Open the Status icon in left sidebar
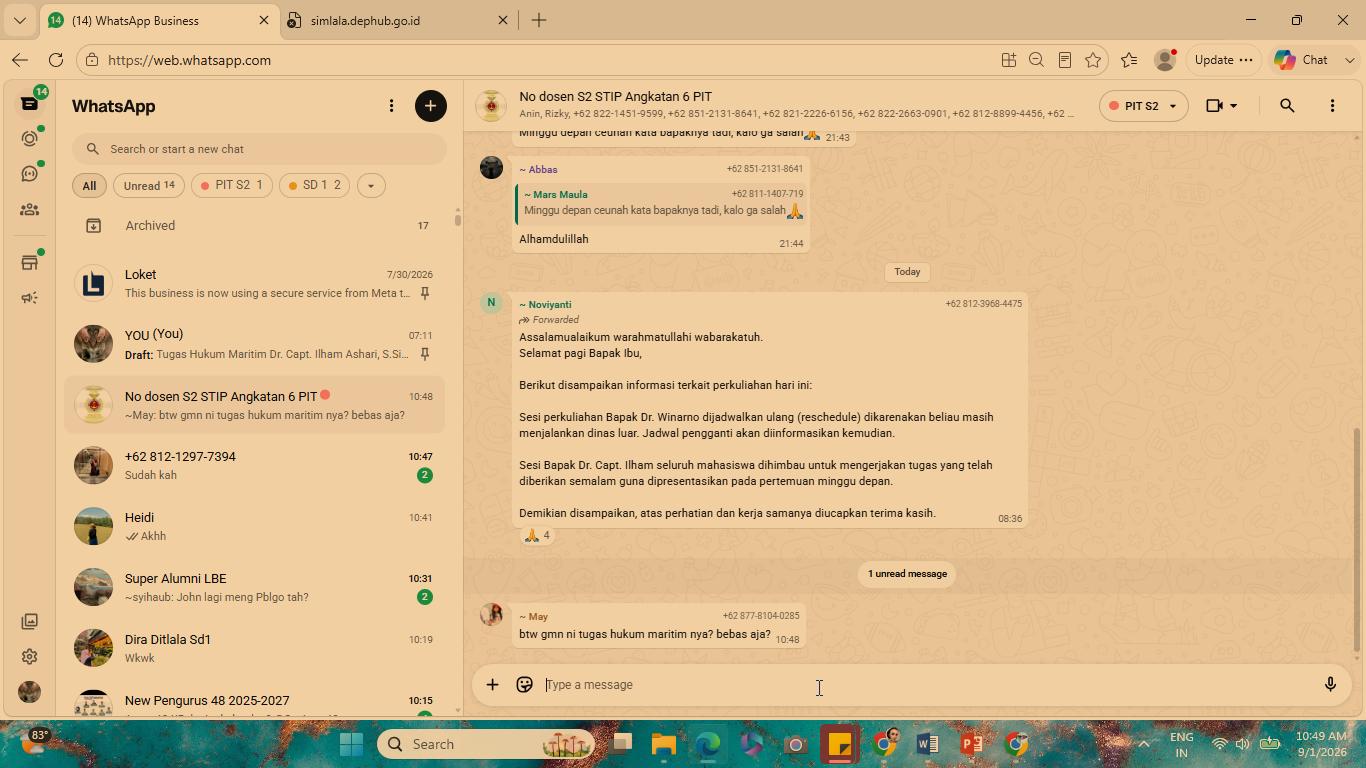The width and height of the screenshot is (1366, 768). [x=29, y=139]
